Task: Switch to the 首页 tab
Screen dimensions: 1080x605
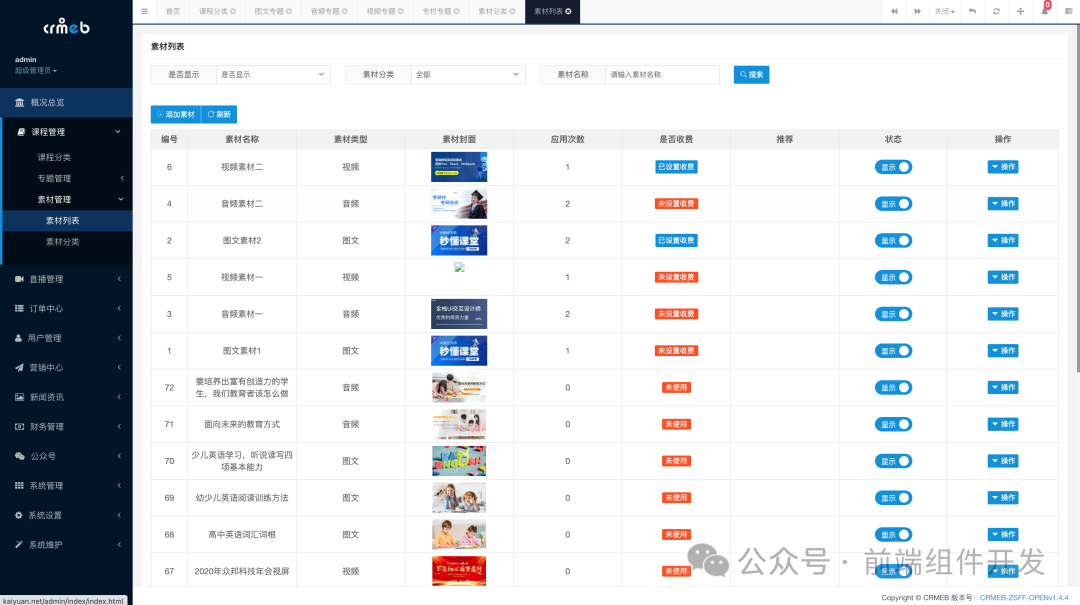Action: tap(172, 11)
